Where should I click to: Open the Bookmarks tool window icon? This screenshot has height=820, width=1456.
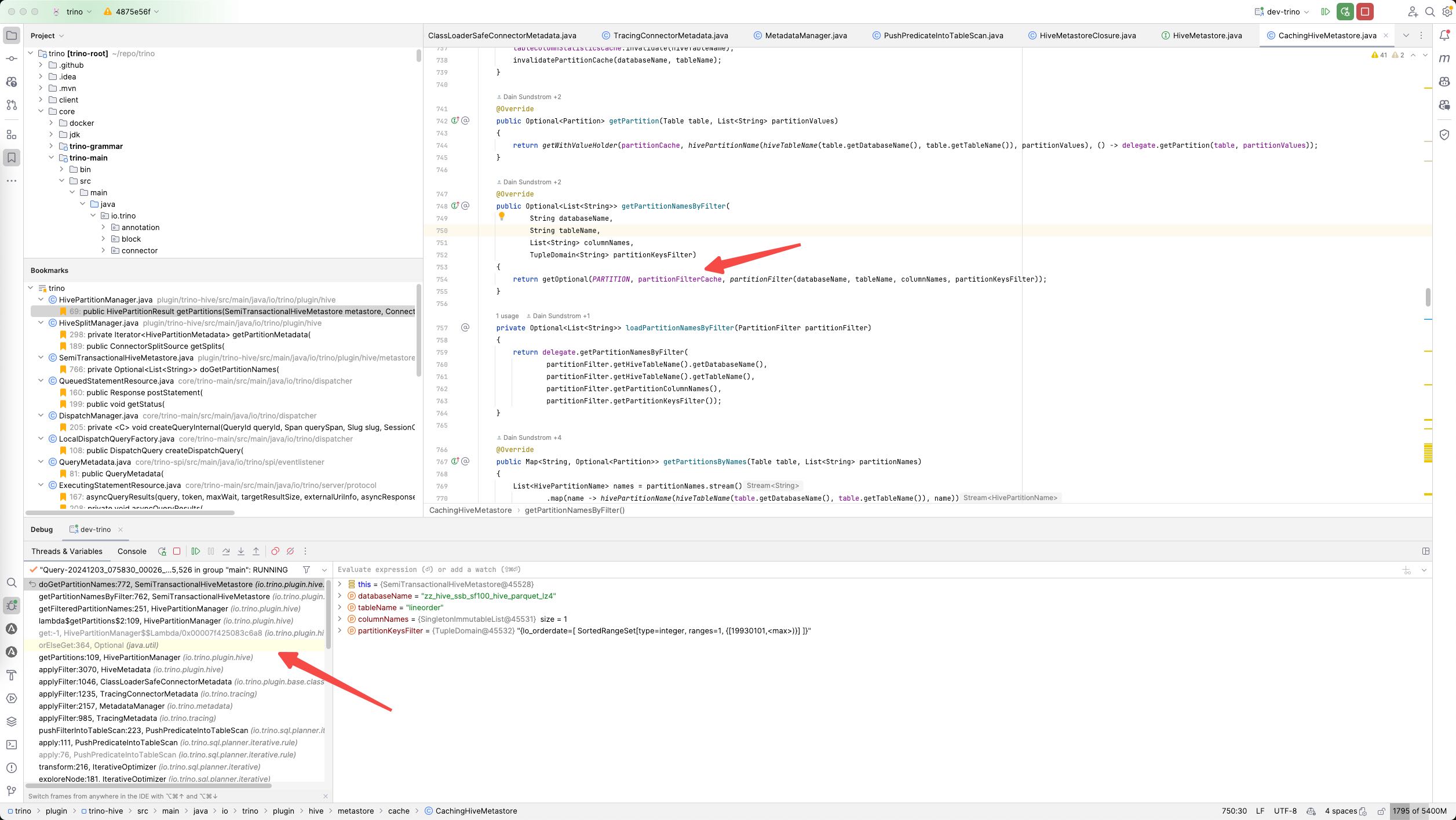click(x=12, y=158)
